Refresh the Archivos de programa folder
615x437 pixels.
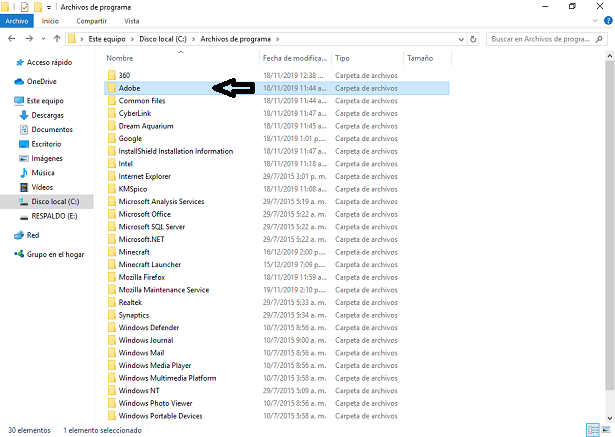[x=473, y=39]
